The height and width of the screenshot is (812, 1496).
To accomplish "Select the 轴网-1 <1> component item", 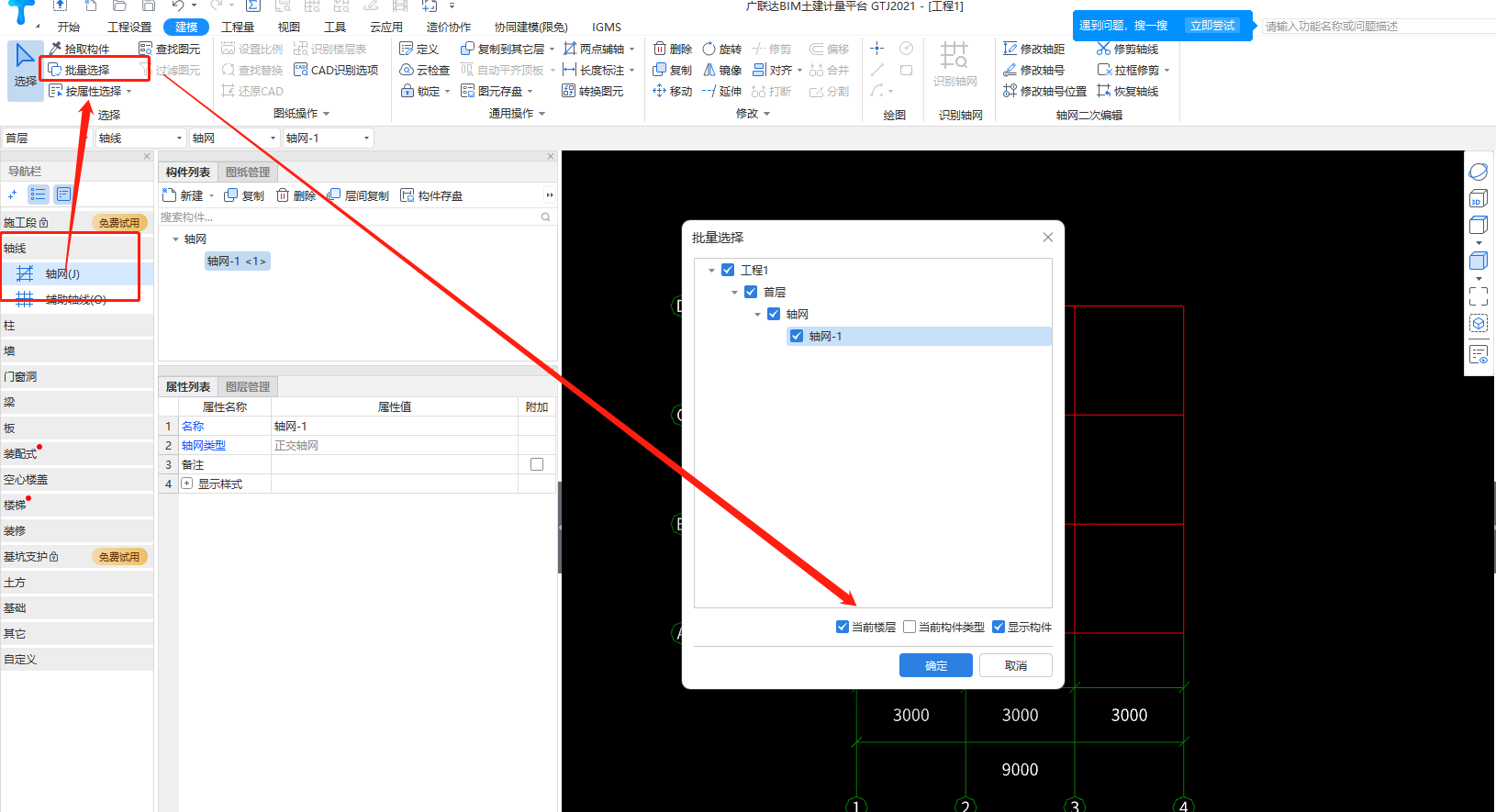I will point(237,261).
